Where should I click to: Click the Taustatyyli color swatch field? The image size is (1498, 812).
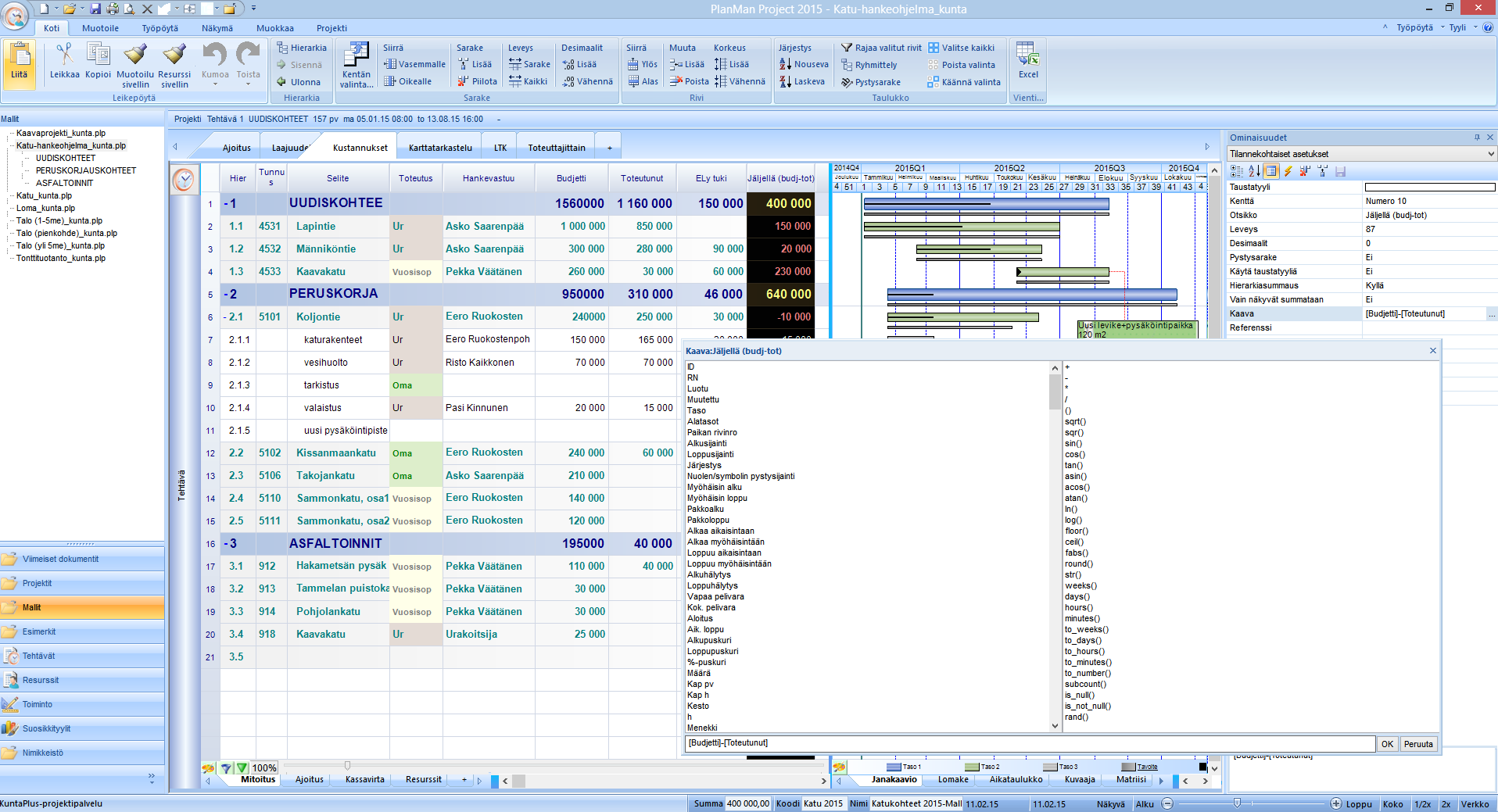point(1430,188)
